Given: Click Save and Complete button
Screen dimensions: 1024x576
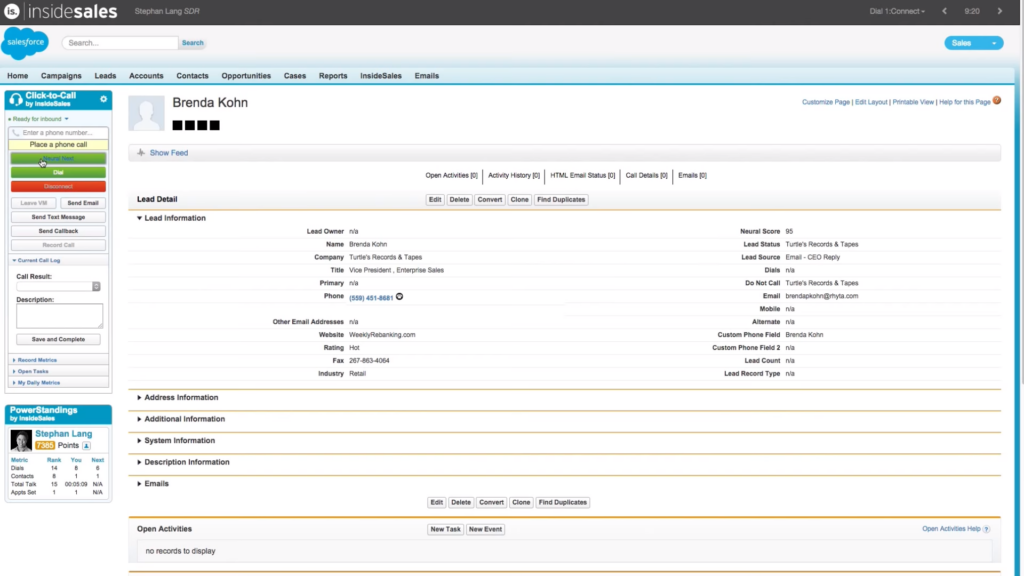Looking at the screenshot, I should point(58,340).
